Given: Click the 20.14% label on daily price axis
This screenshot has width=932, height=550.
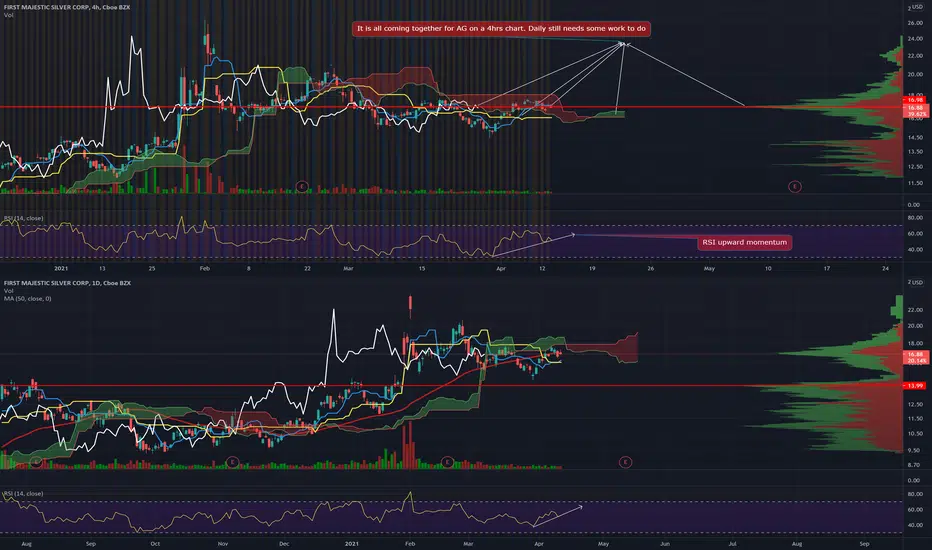Looking at the screenshot, I should coord(916,361).
